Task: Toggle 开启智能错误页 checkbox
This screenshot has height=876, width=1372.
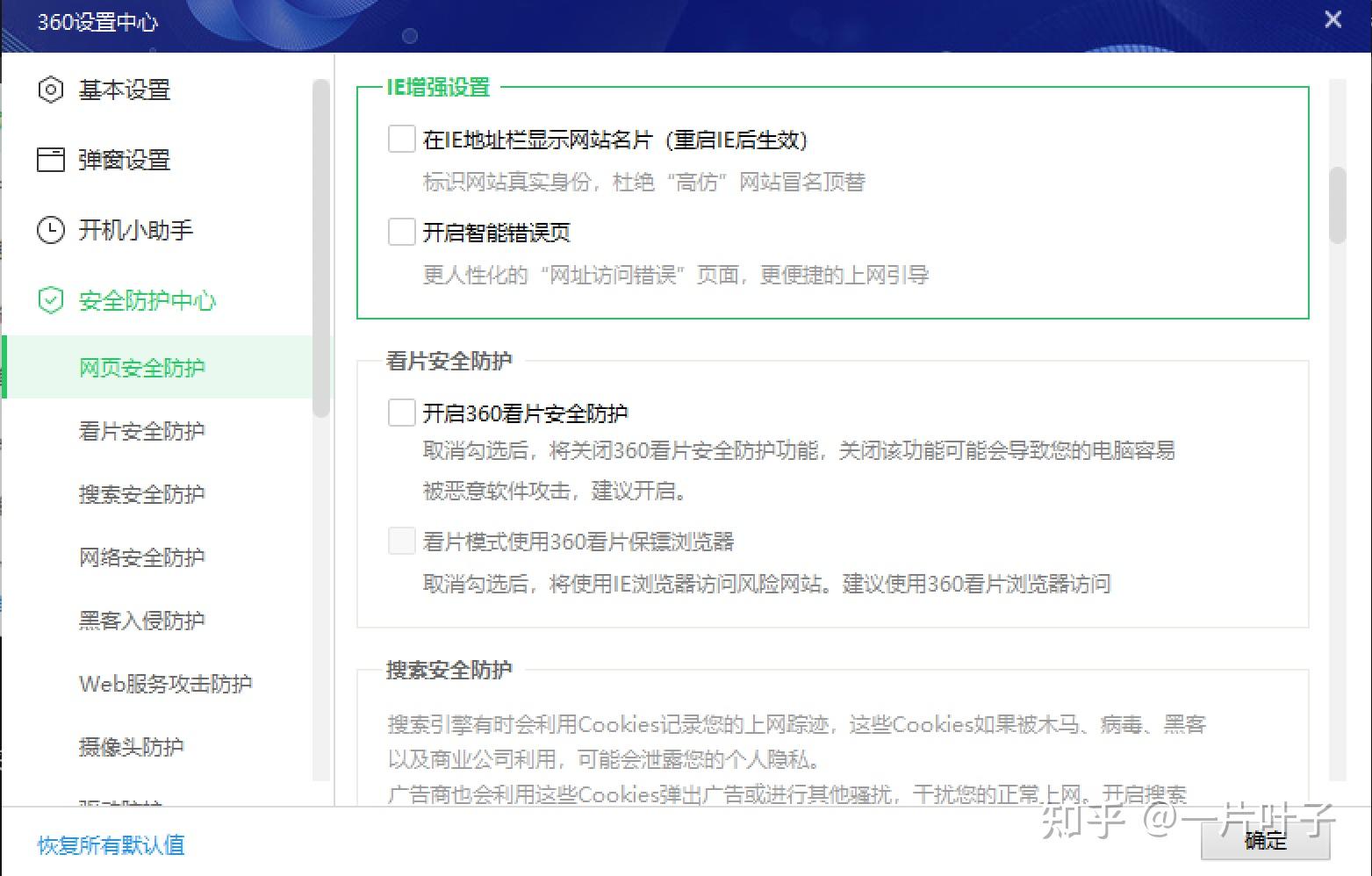Action: (x=401, y=232)
